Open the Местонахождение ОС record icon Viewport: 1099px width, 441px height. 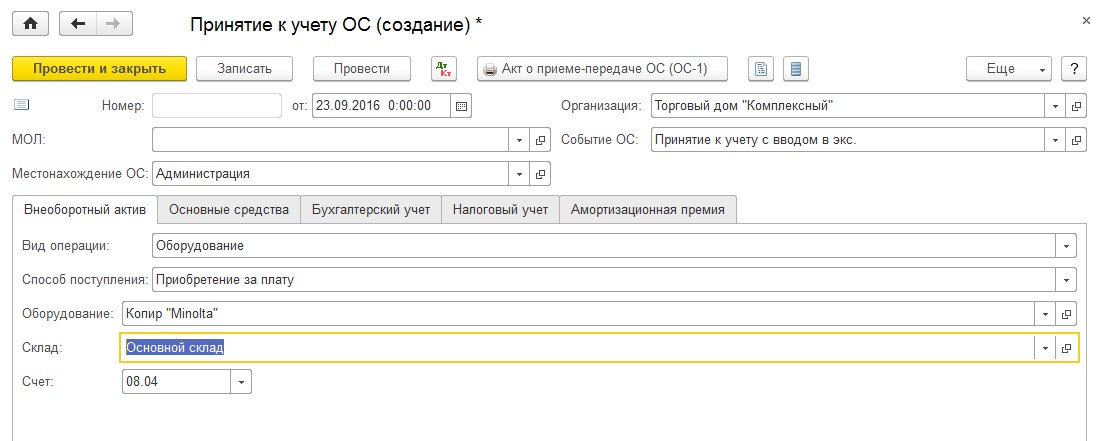(540, 173)
